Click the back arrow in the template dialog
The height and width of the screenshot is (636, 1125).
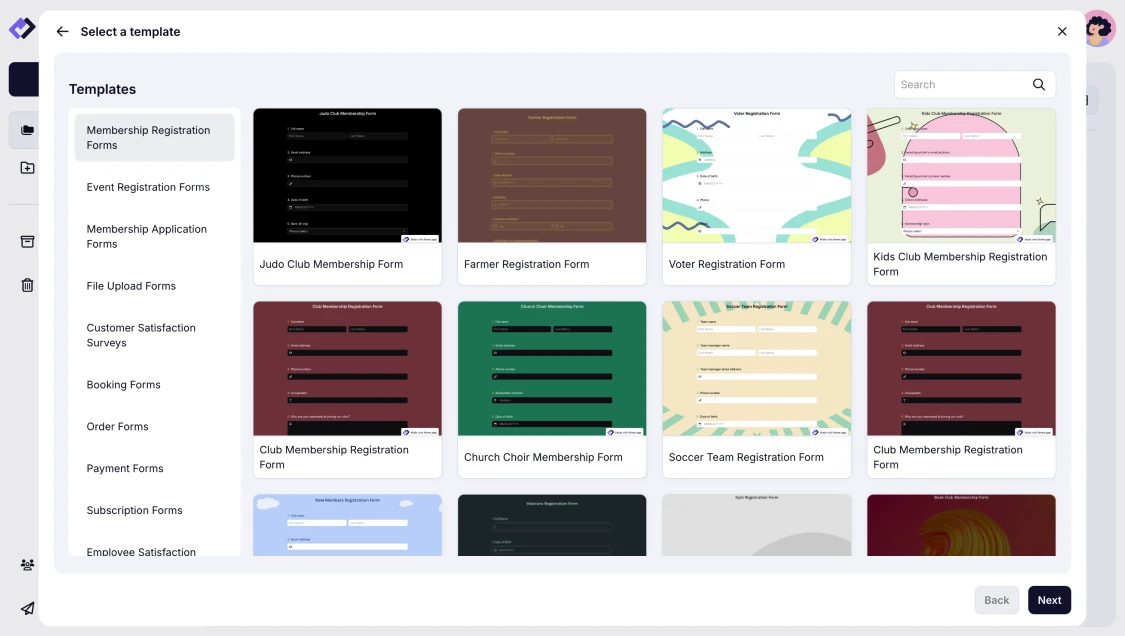click(x=62, y=31)
